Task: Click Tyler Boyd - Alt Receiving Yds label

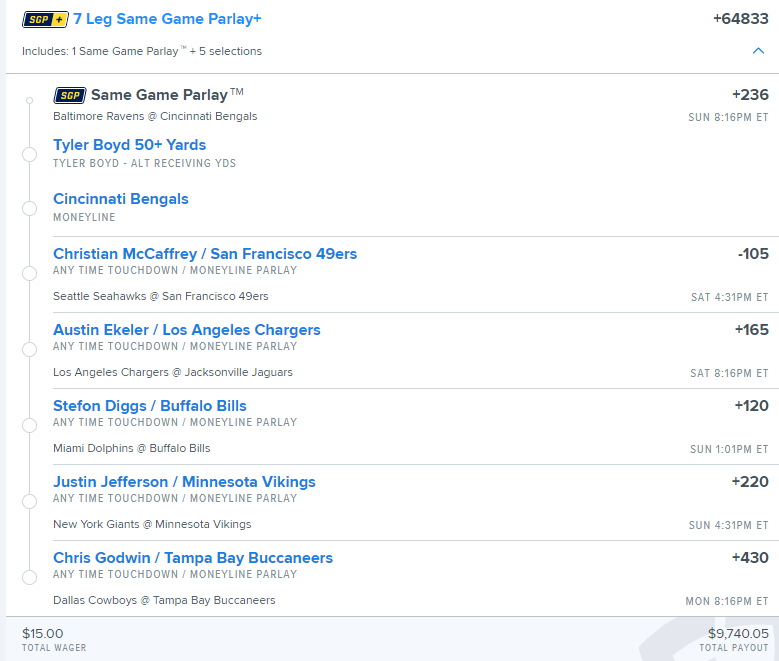Action: 145,164
